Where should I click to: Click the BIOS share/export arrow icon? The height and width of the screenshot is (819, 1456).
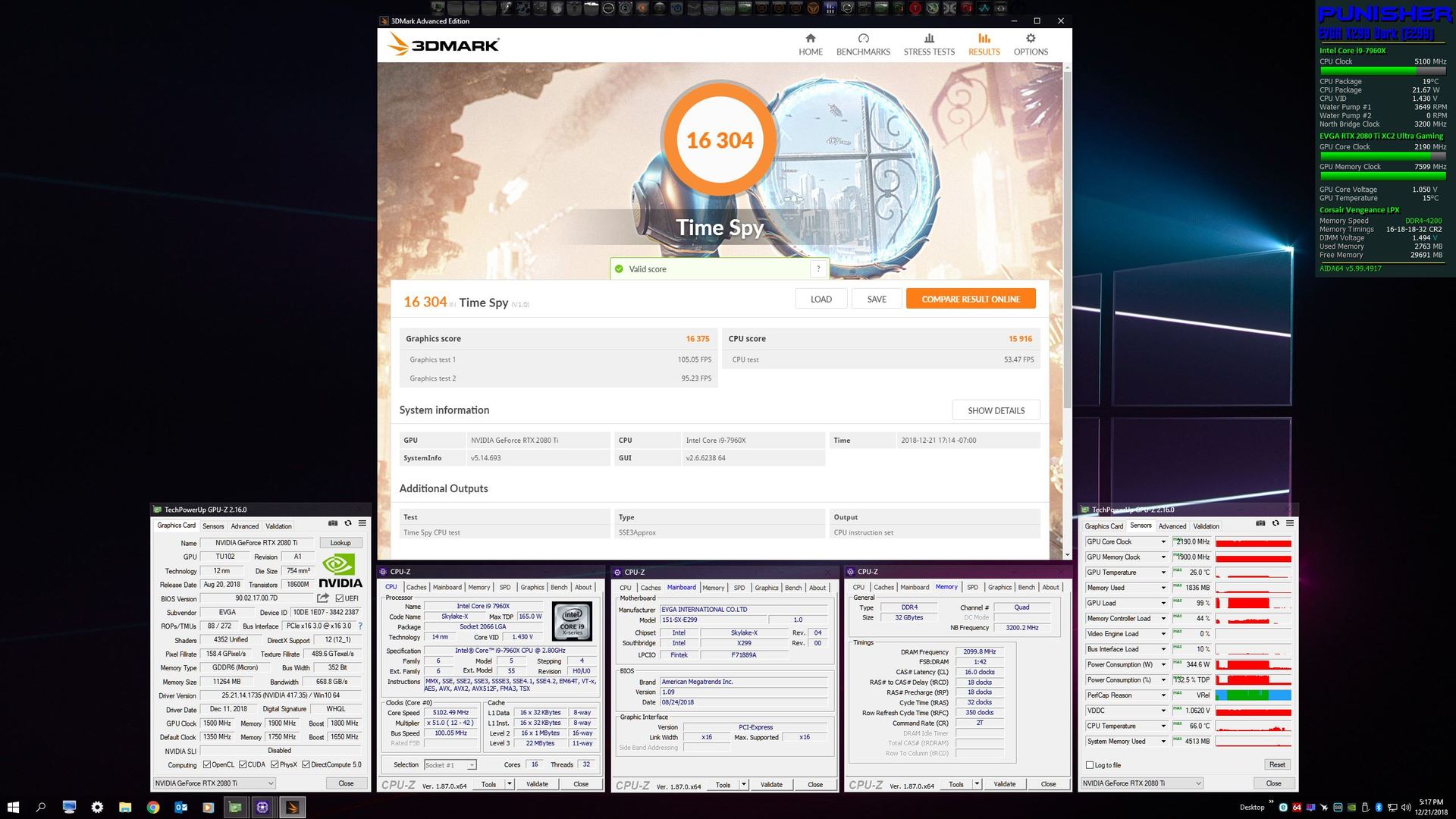(x=323, y=598)
